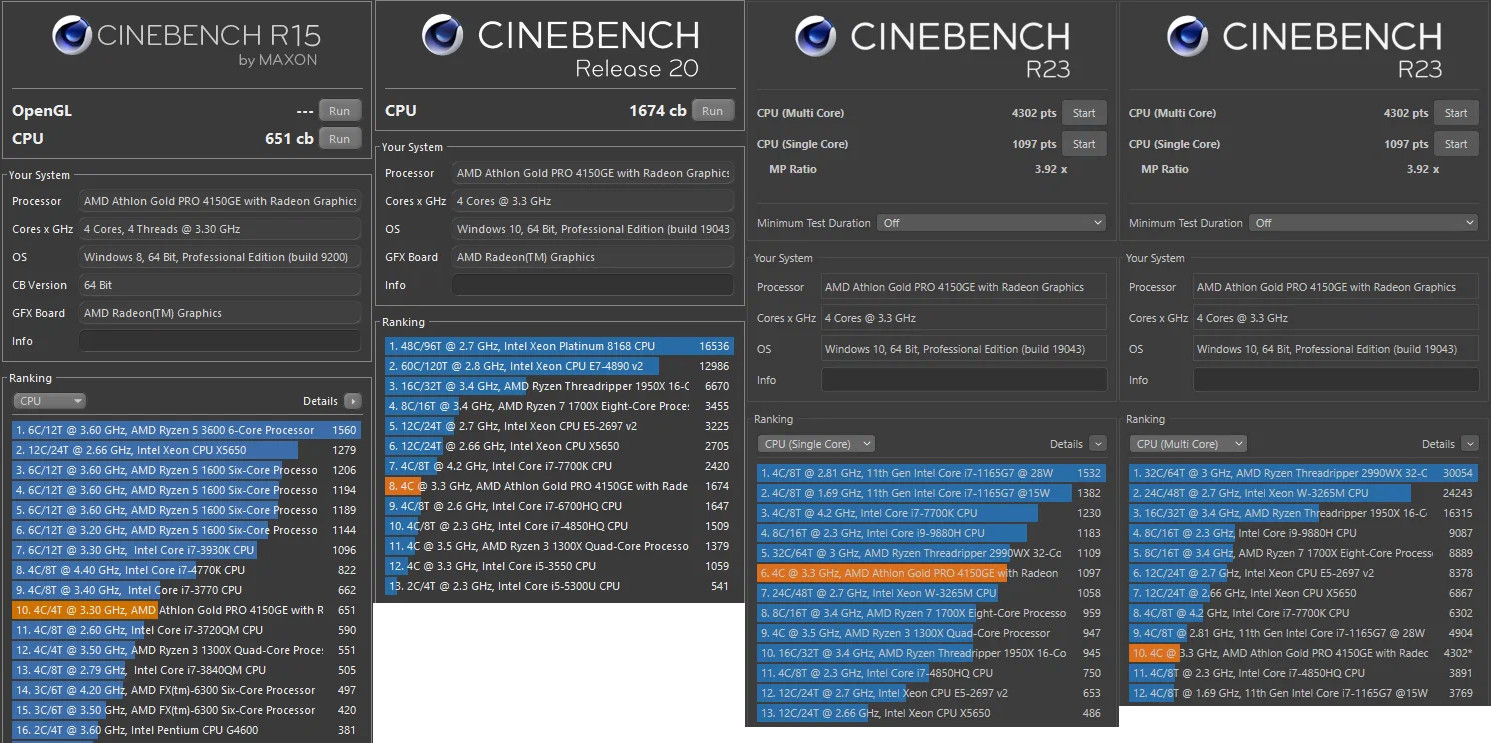The height and width of the screenshot is (743, 1491).
Task: Click CB Version '64 Bit' field in R15
Action: coord(219,285)
